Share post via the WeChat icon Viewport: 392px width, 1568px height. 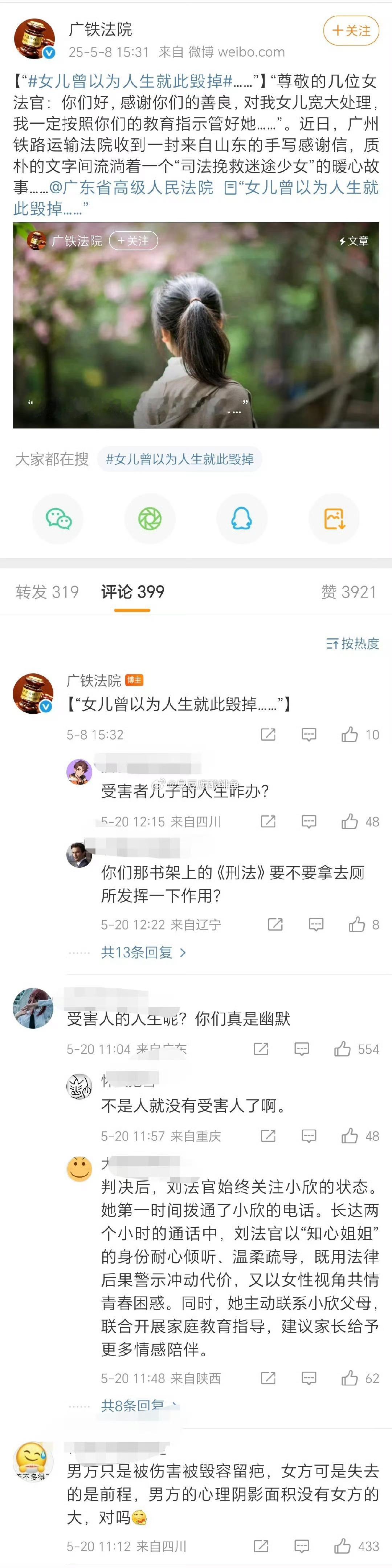tap(58, 519)
